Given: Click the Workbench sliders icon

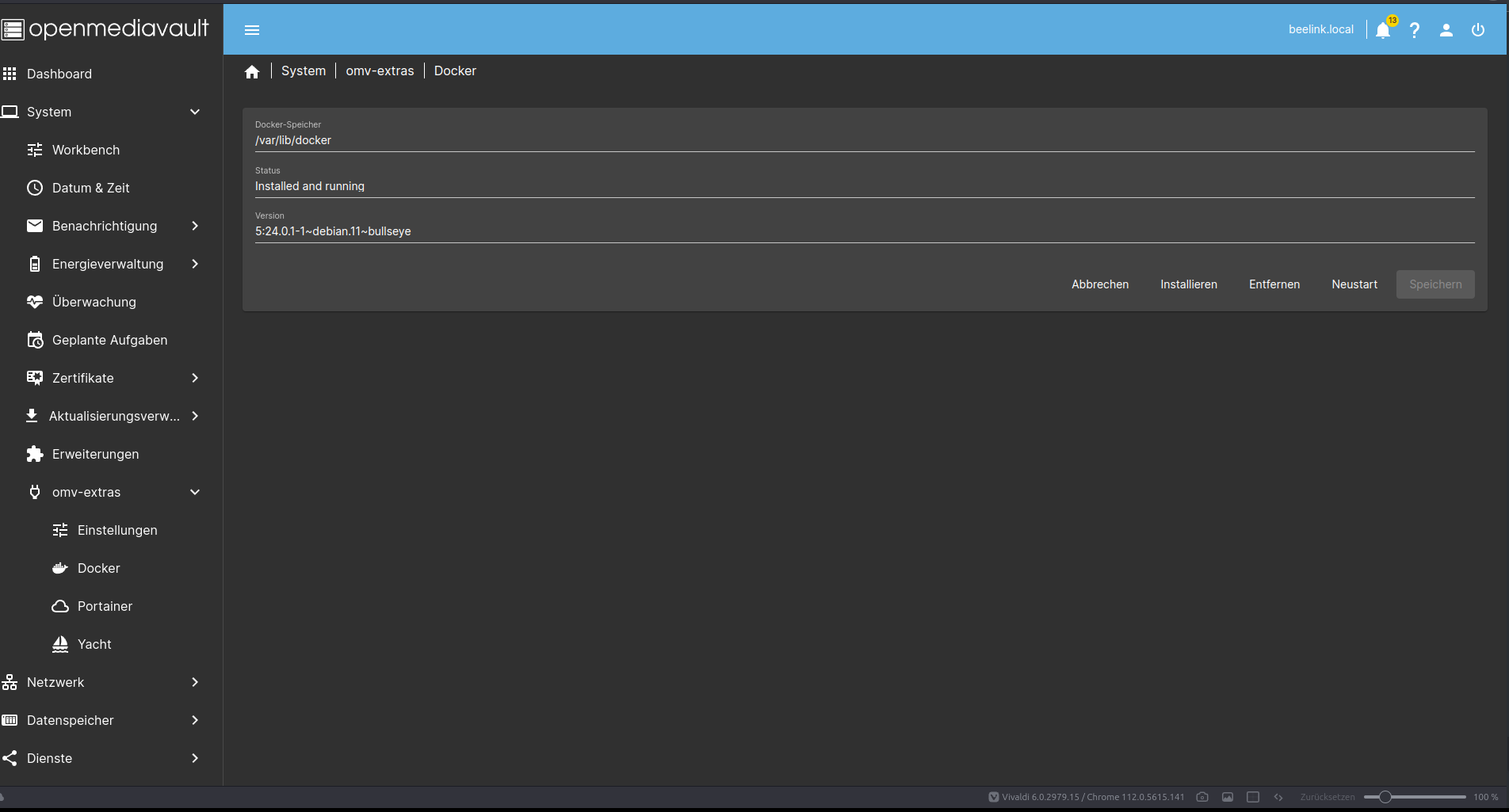Looking at the screenshot, I should click(x=35, y=150).
